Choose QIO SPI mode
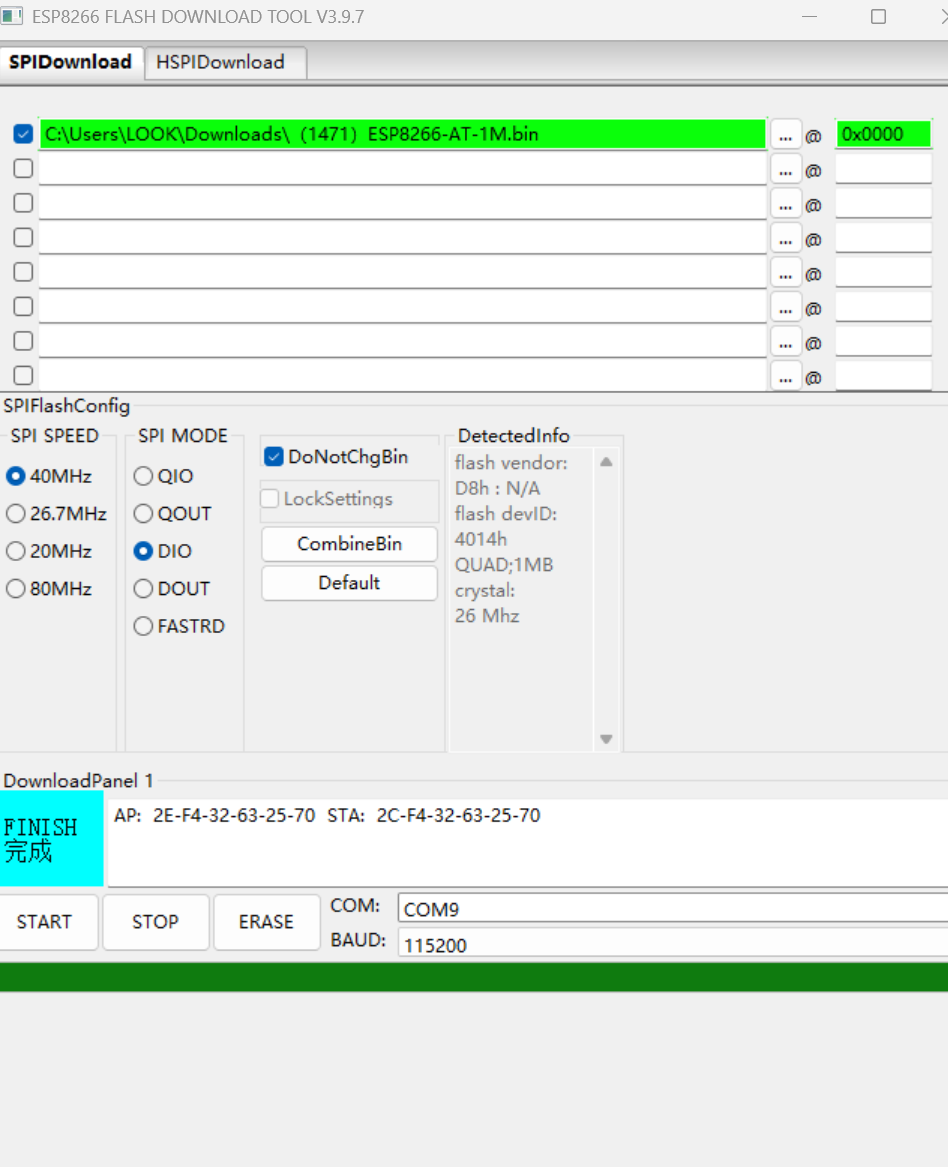The height and width of the screenshot is (1167, 948). (164, 476)
